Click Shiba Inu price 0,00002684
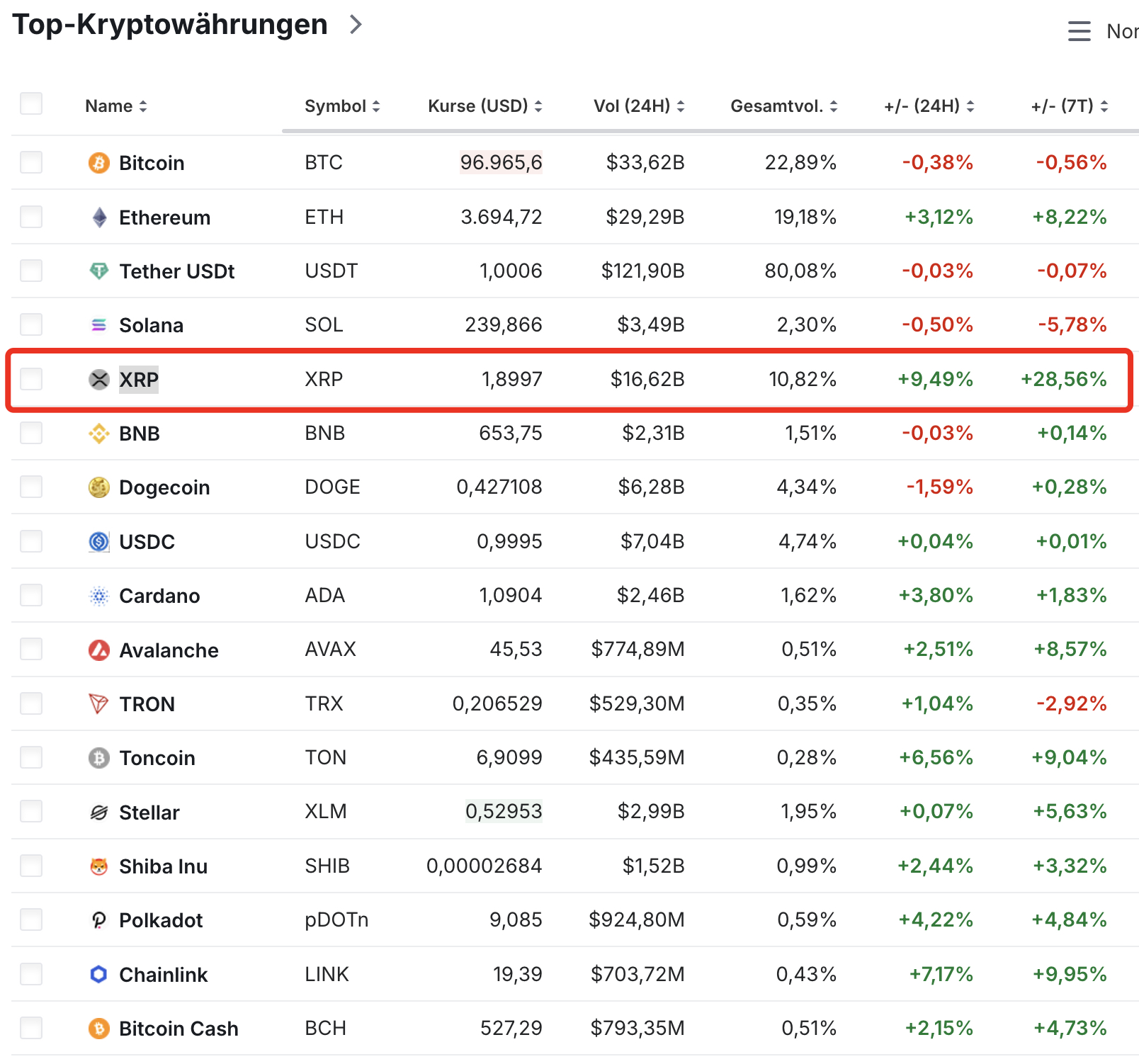This screenshot has width=1139, height=1064. (x=484, y=866)
